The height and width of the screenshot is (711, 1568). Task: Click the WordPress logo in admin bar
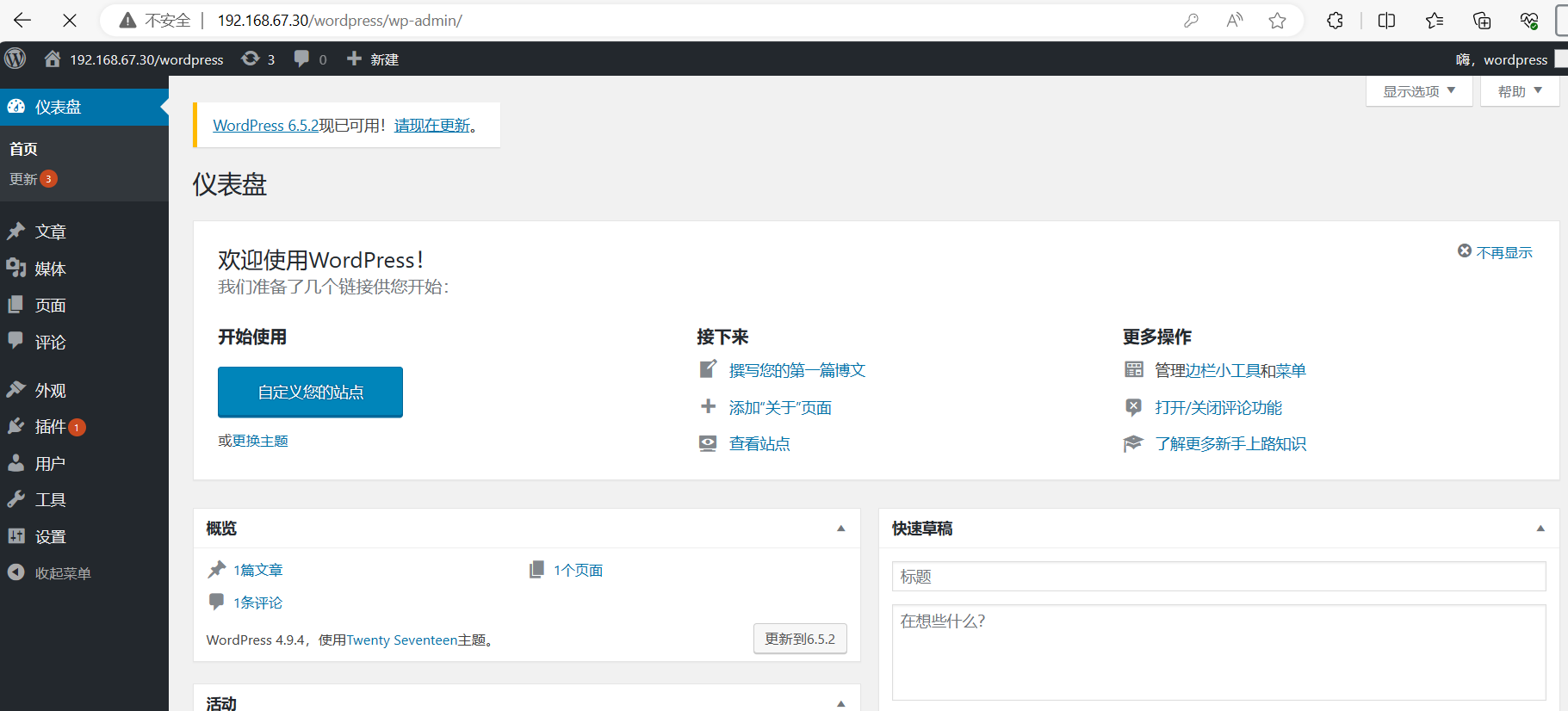coord(15,59)
